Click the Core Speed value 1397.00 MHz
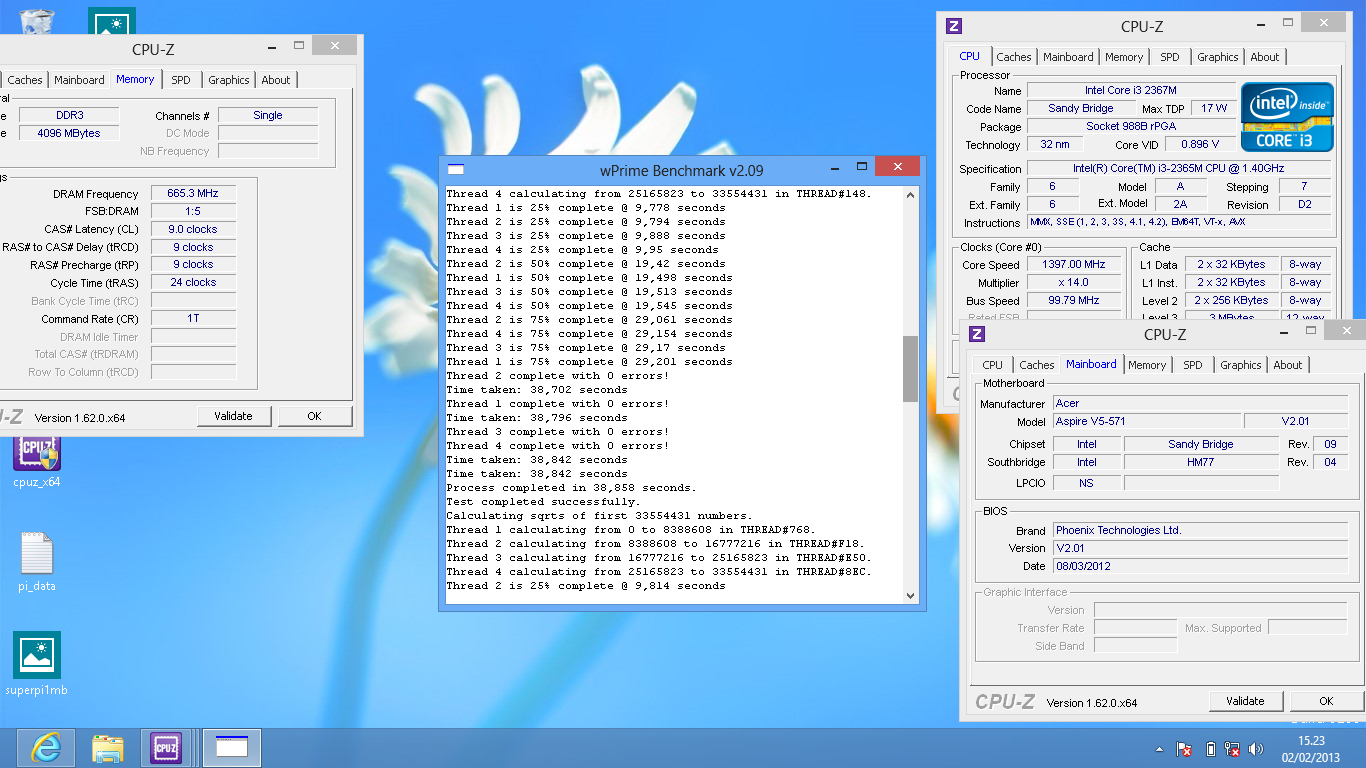This screenshot has width=1366, height=768. point(1075,265)
